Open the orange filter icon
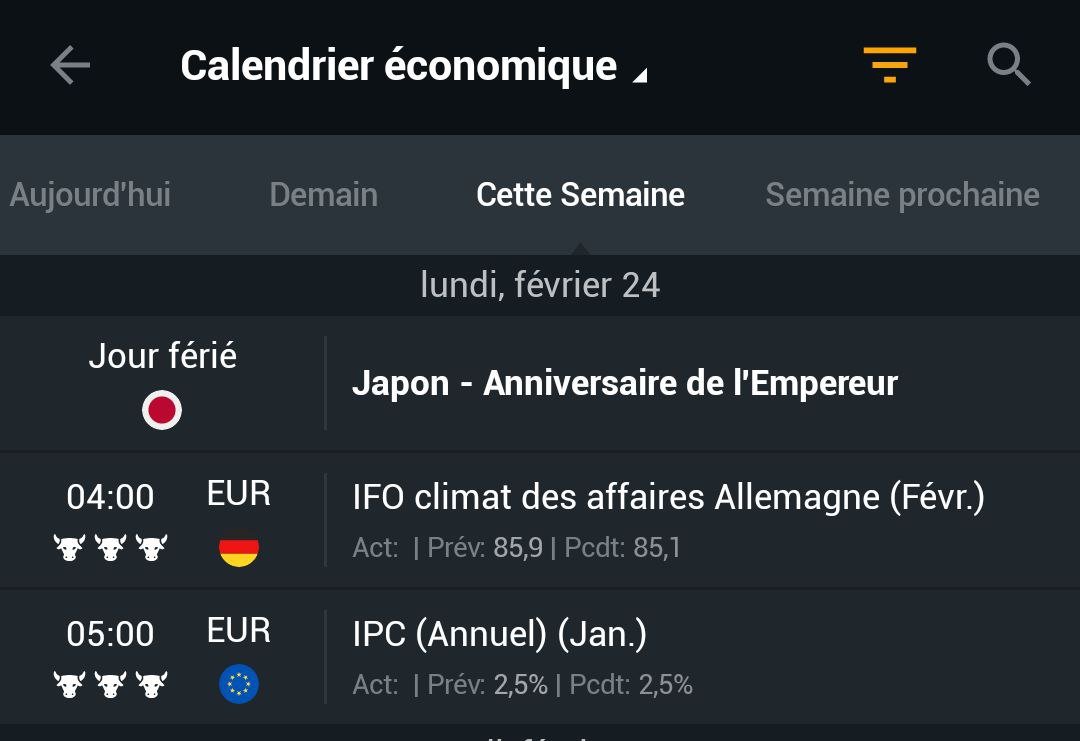This screenshot has height=741, width=1080. pos(889,65)
